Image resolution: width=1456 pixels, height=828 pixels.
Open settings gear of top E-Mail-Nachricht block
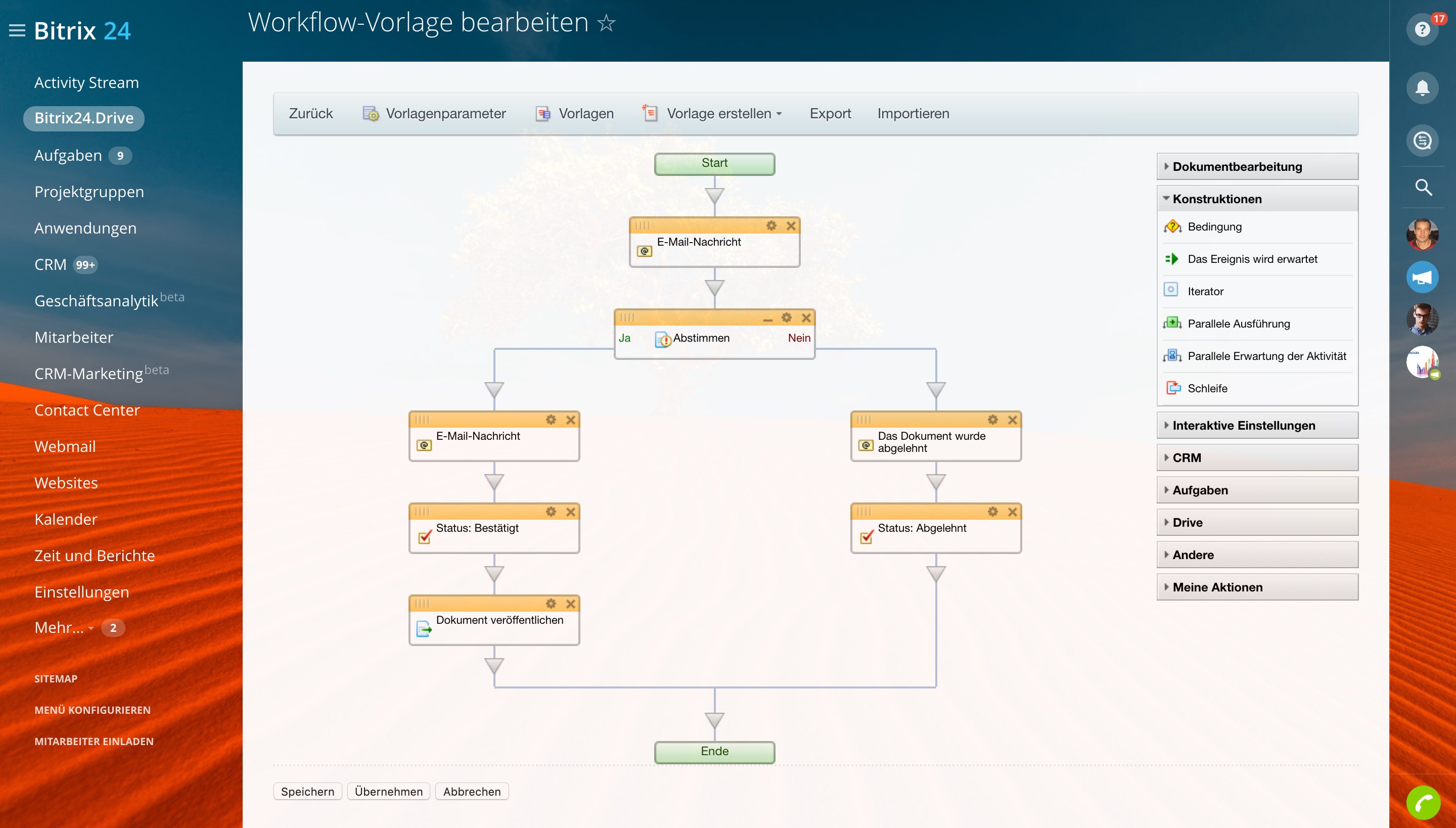click(771, 225)
